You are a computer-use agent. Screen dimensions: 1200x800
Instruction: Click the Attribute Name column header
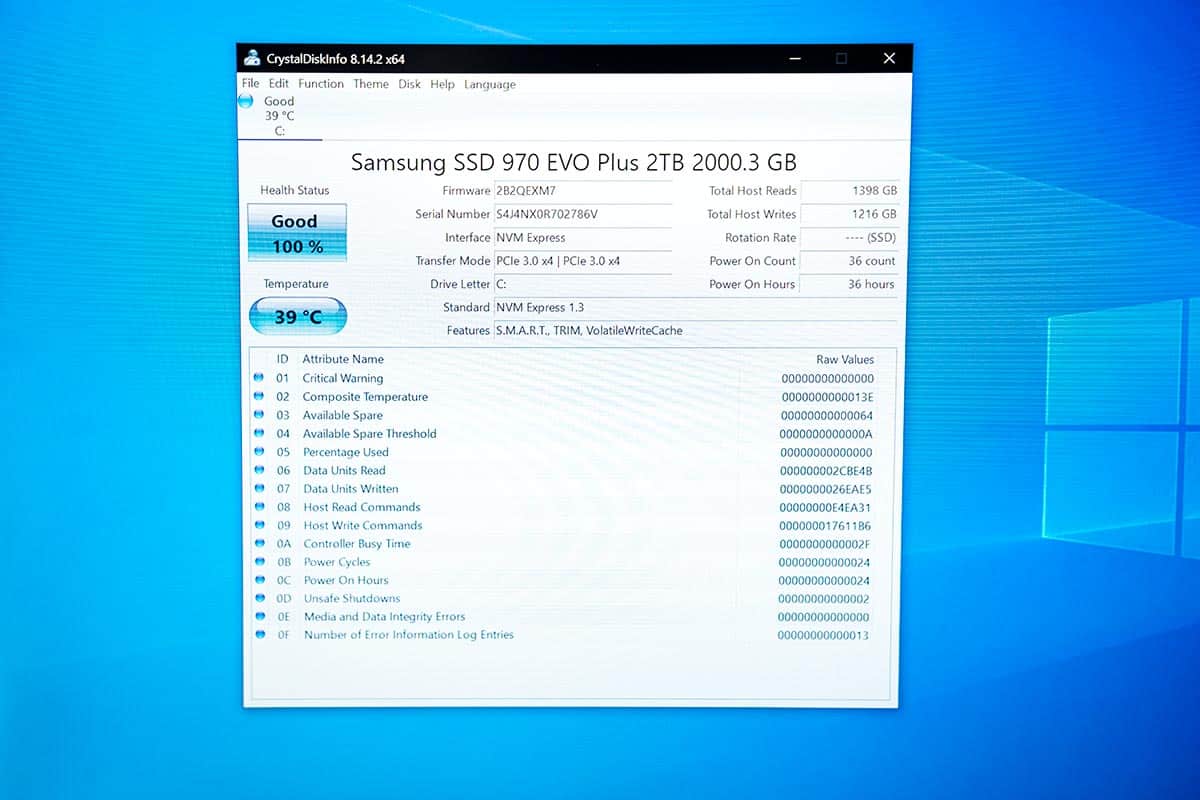343,359
